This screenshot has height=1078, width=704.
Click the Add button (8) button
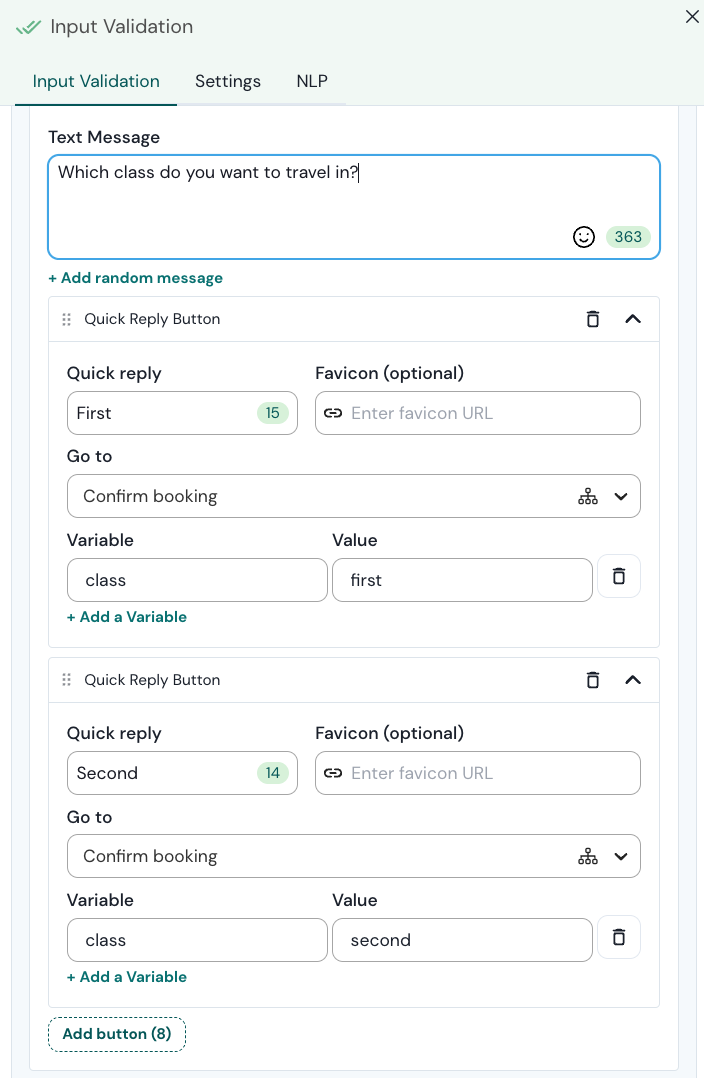coord(117,1034)
